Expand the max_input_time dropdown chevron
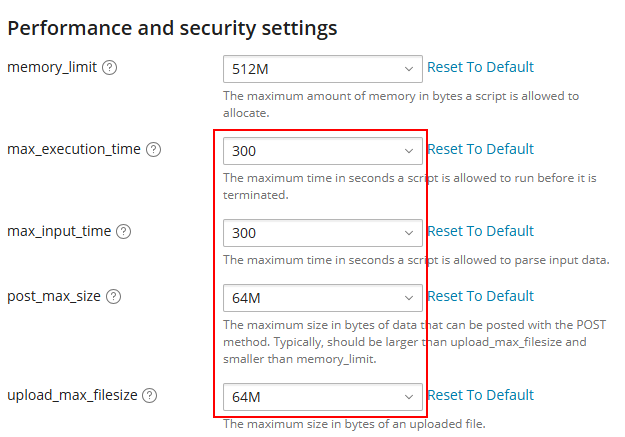The image size is (625, 437). [408, 233]
